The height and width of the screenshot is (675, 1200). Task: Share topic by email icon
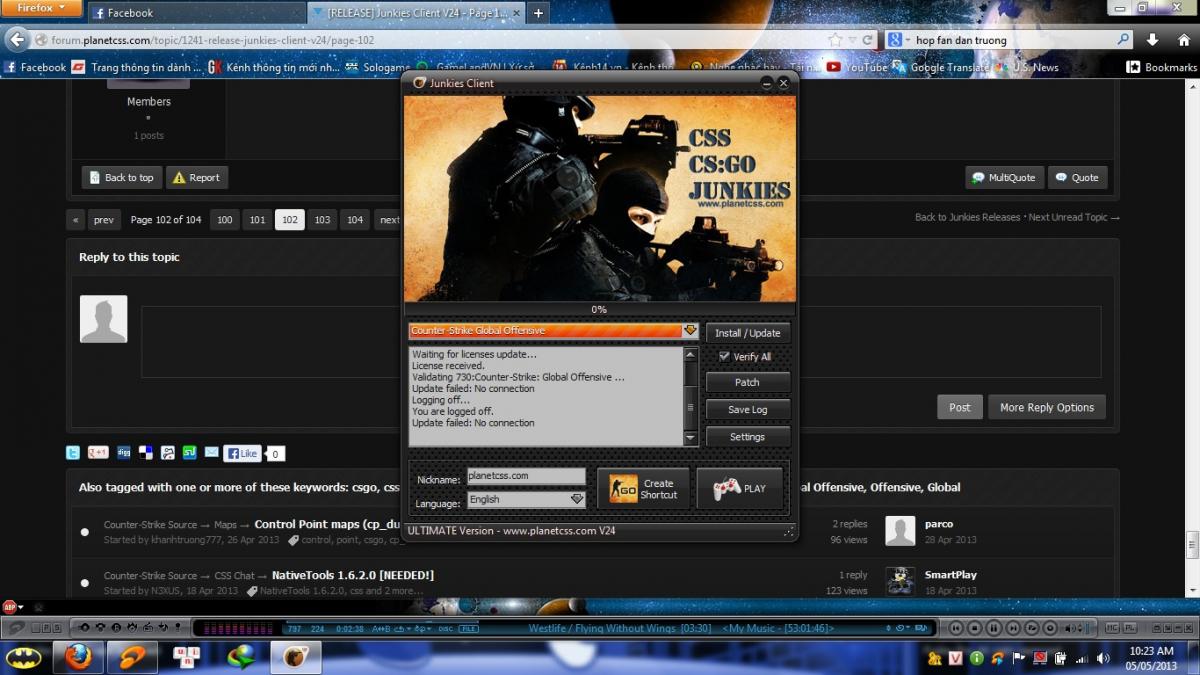point(211,453)
